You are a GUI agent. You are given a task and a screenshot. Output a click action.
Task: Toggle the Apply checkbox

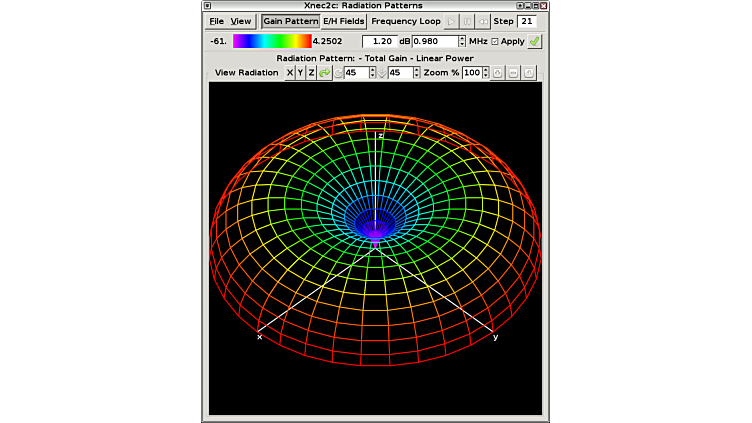(495, 41)
